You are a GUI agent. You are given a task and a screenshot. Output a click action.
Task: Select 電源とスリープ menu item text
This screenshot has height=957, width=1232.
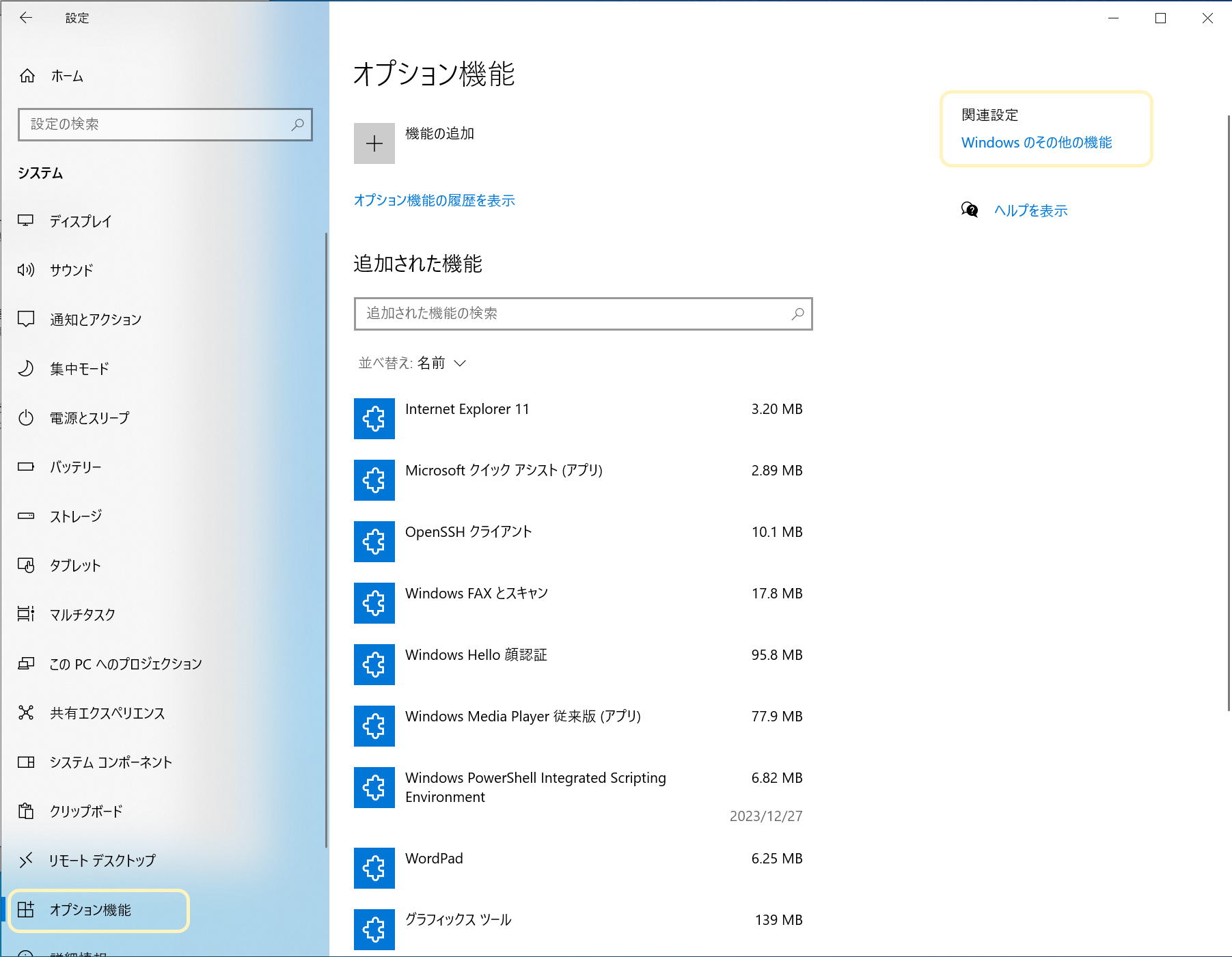point(90,418)
